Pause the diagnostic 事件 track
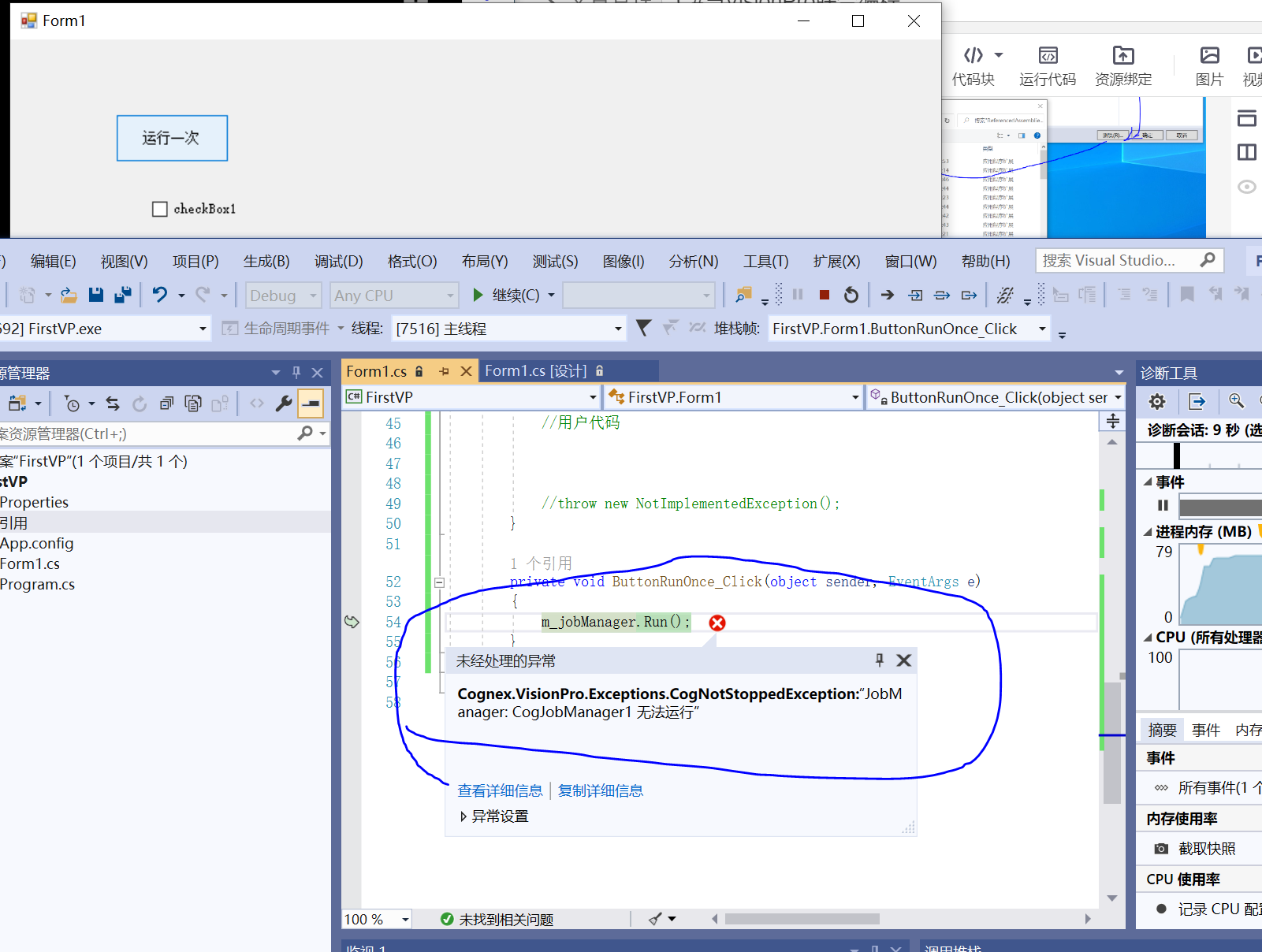This screenshot has width=1262, height=952. (x=1163, y=505)
